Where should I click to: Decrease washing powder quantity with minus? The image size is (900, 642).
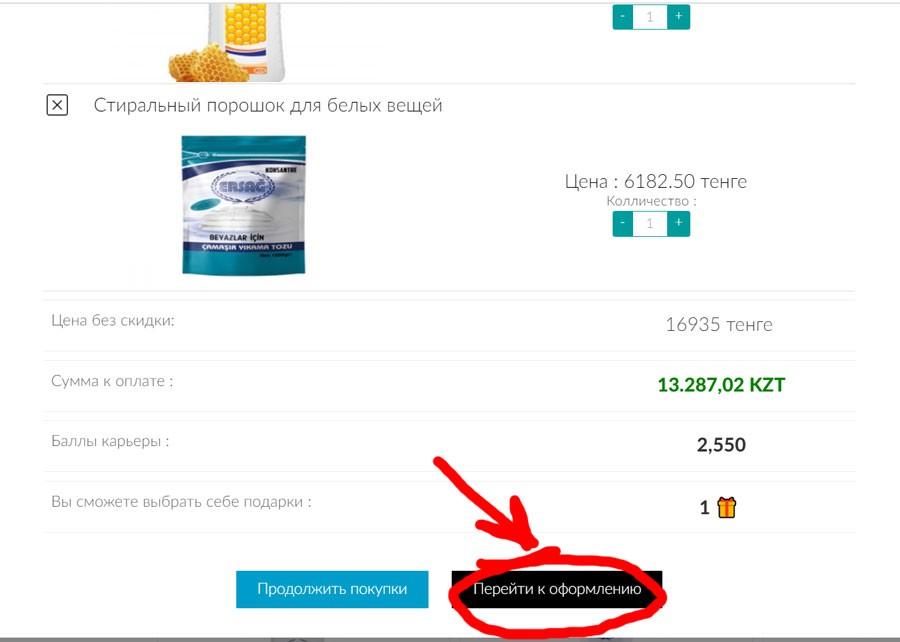(x=623, y=223)
